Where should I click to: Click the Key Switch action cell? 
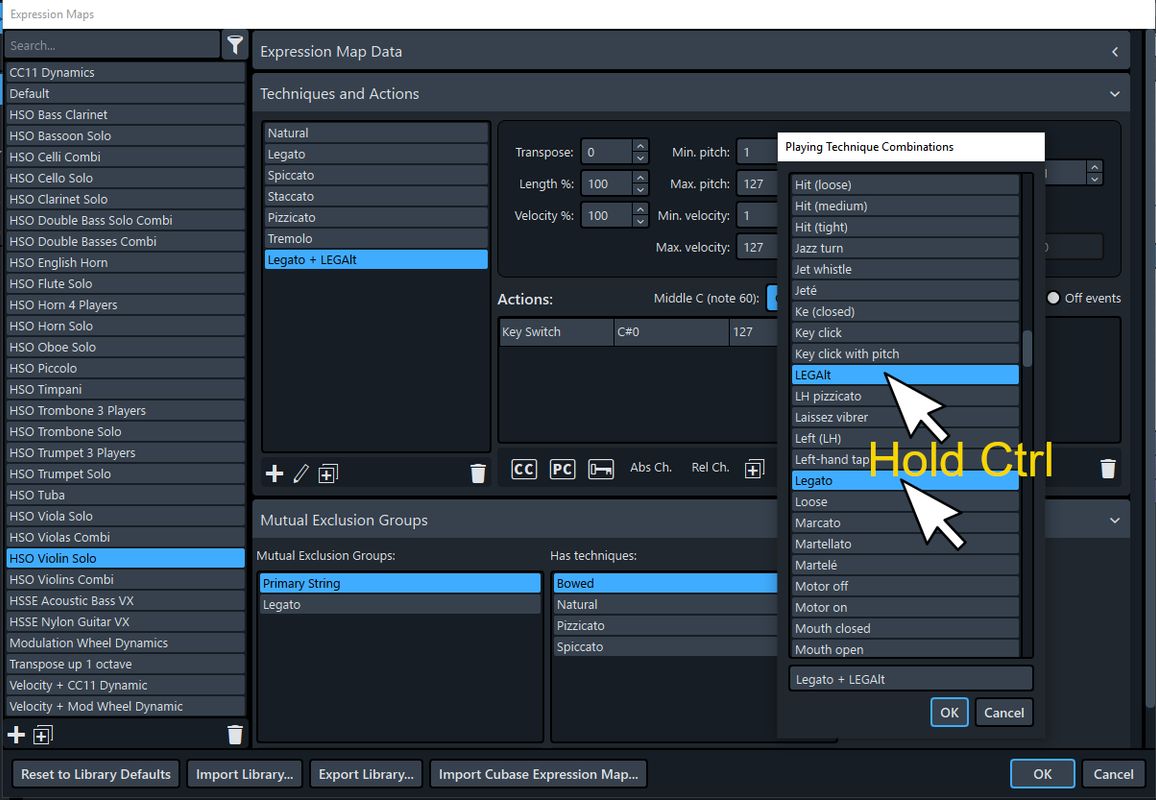click(557, 332)
